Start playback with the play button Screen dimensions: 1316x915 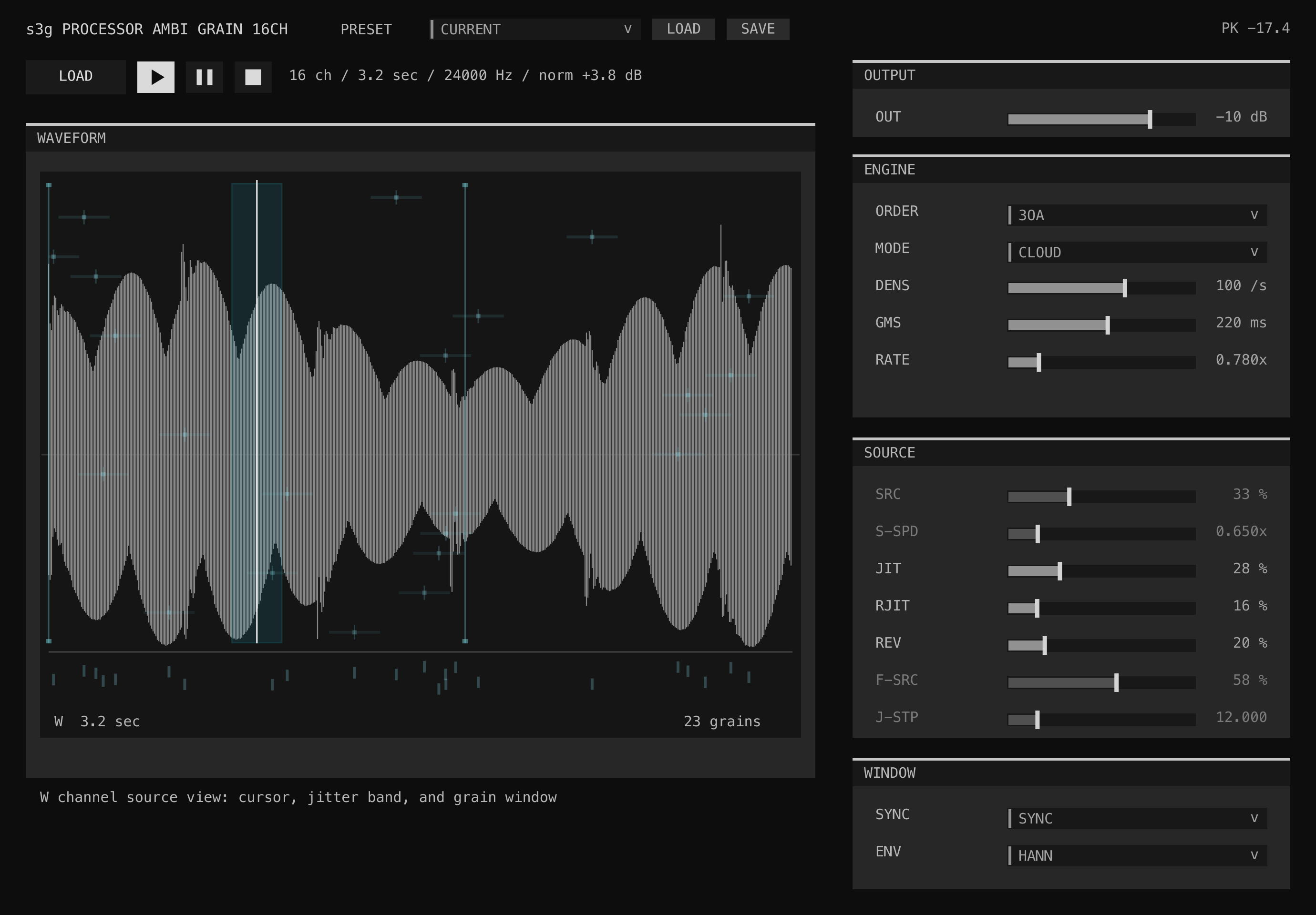point(156,77)
